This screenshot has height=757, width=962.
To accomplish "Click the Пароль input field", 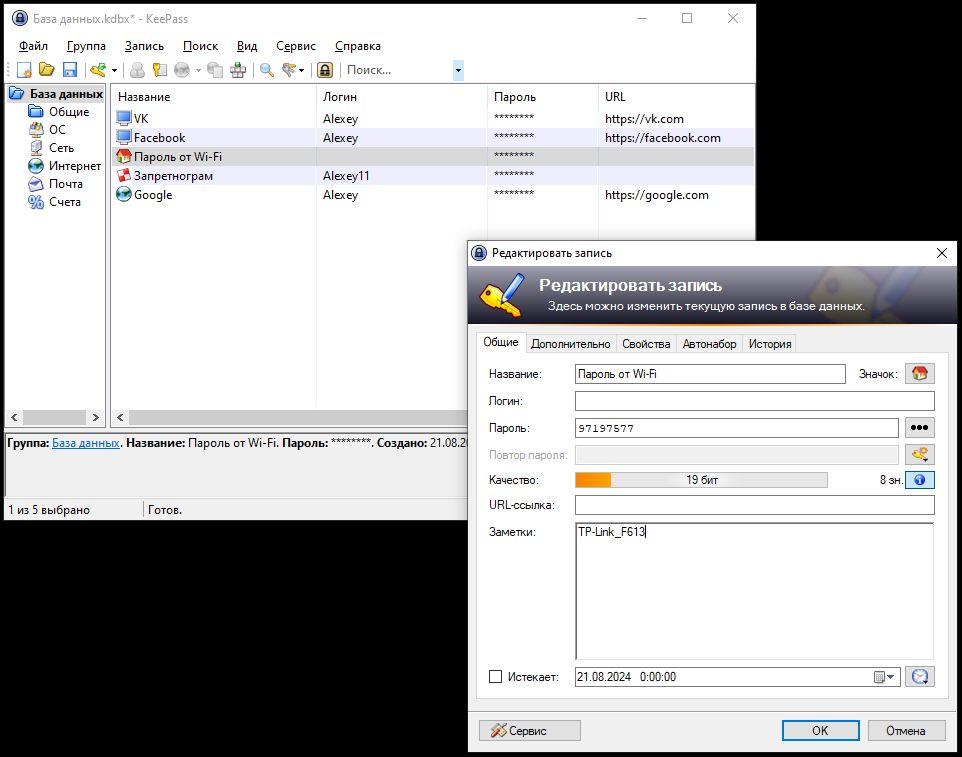I will (736, 428).
